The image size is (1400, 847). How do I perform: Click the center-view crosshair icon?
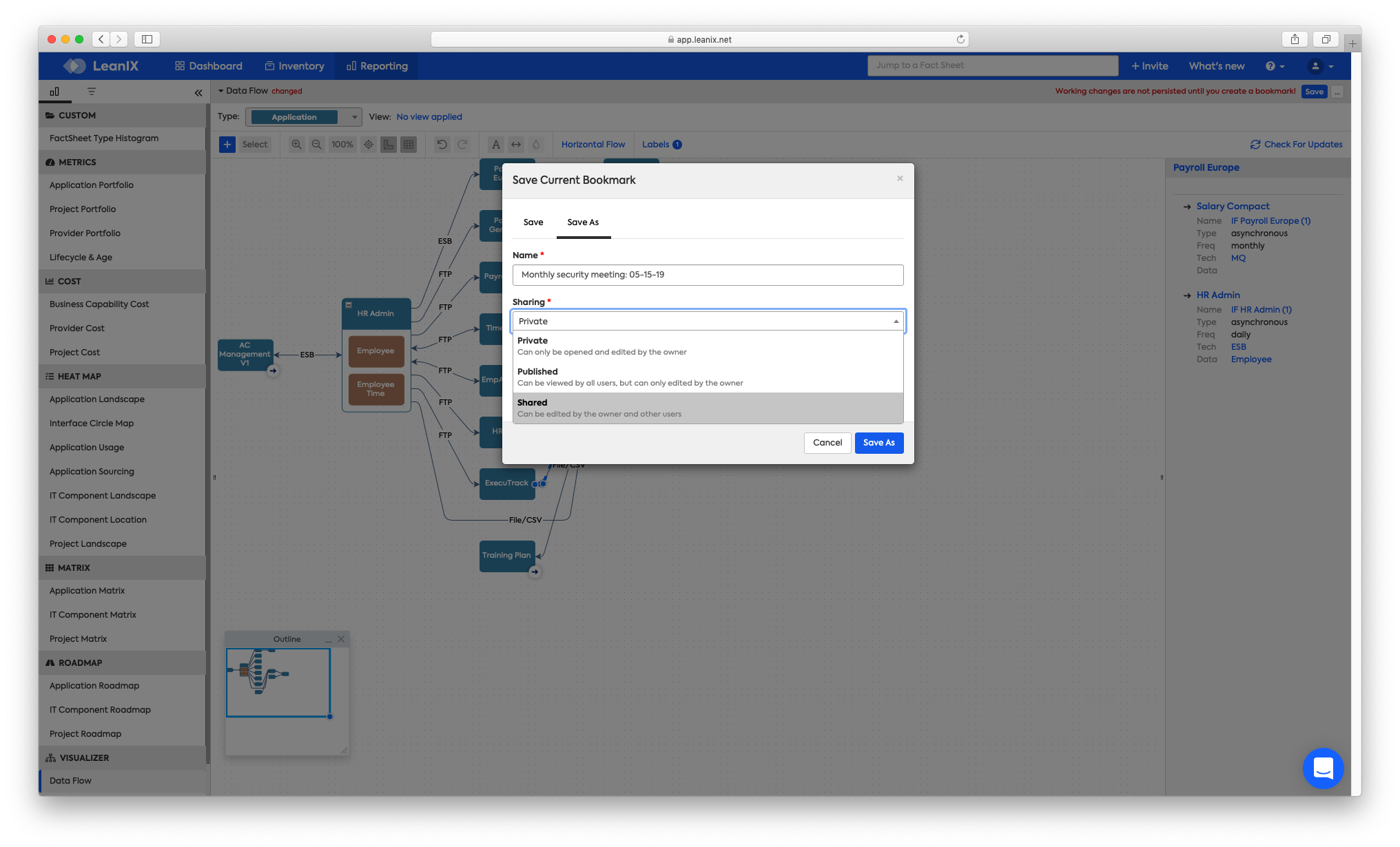[369, 145]
